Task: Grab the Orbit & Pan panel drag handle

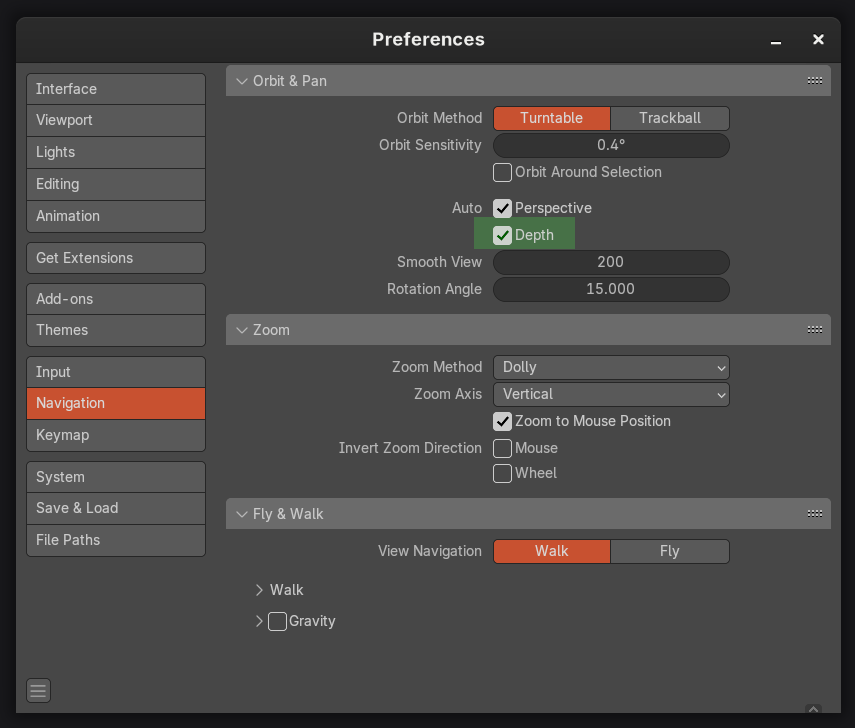Action: click(x=815, y=81)
